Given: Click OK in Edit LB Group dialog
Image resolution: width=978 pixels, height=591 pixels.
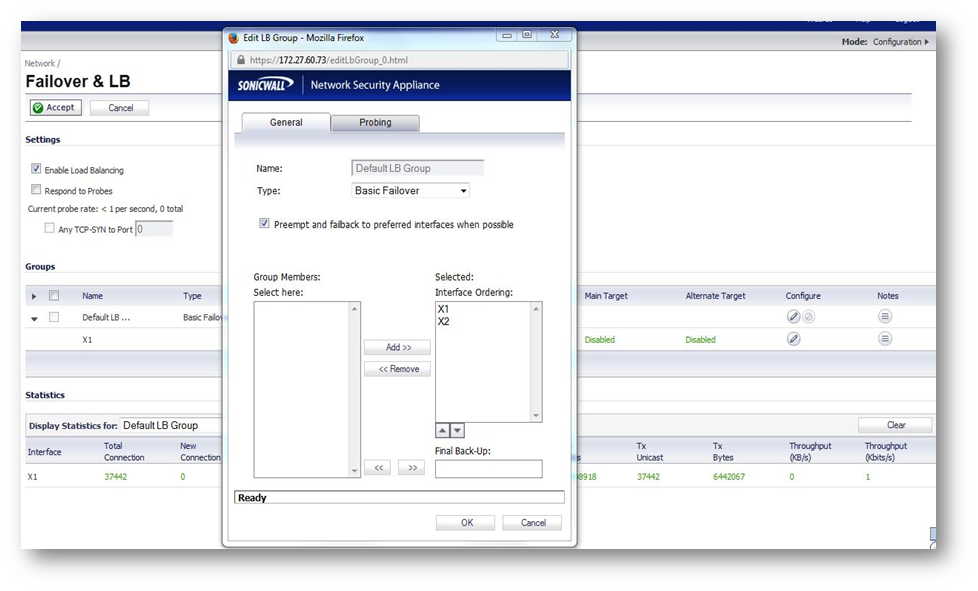Looking at the screenshot, I should (465, 523).
